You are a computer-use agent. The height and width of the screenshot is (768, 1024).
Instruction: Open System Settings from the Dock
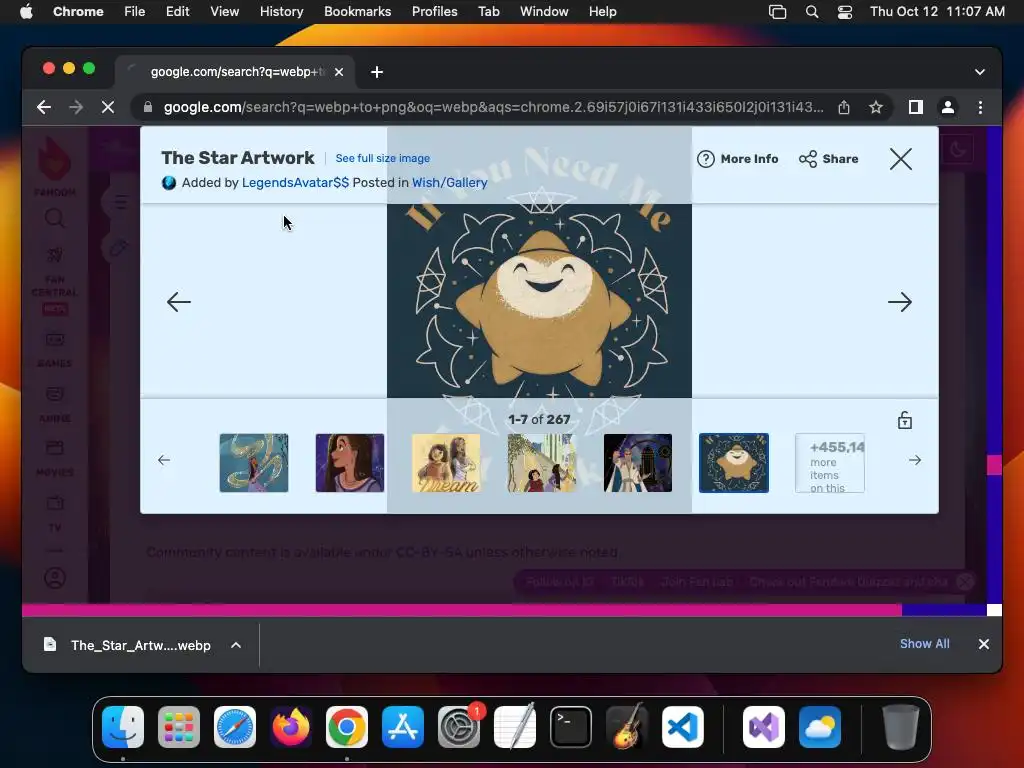tap(459, 727)
